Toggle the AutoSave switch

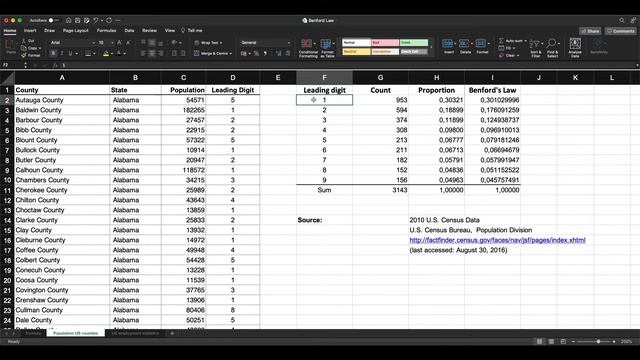53,20
